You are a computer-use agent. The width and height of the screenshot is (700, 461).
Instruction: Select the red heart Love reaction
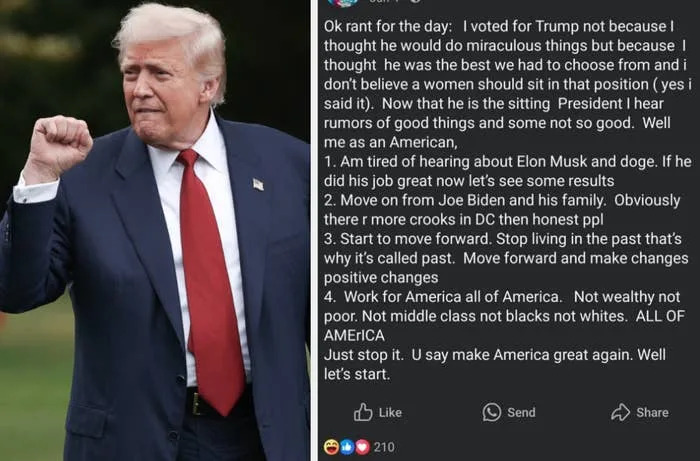(x=362, y=447)
